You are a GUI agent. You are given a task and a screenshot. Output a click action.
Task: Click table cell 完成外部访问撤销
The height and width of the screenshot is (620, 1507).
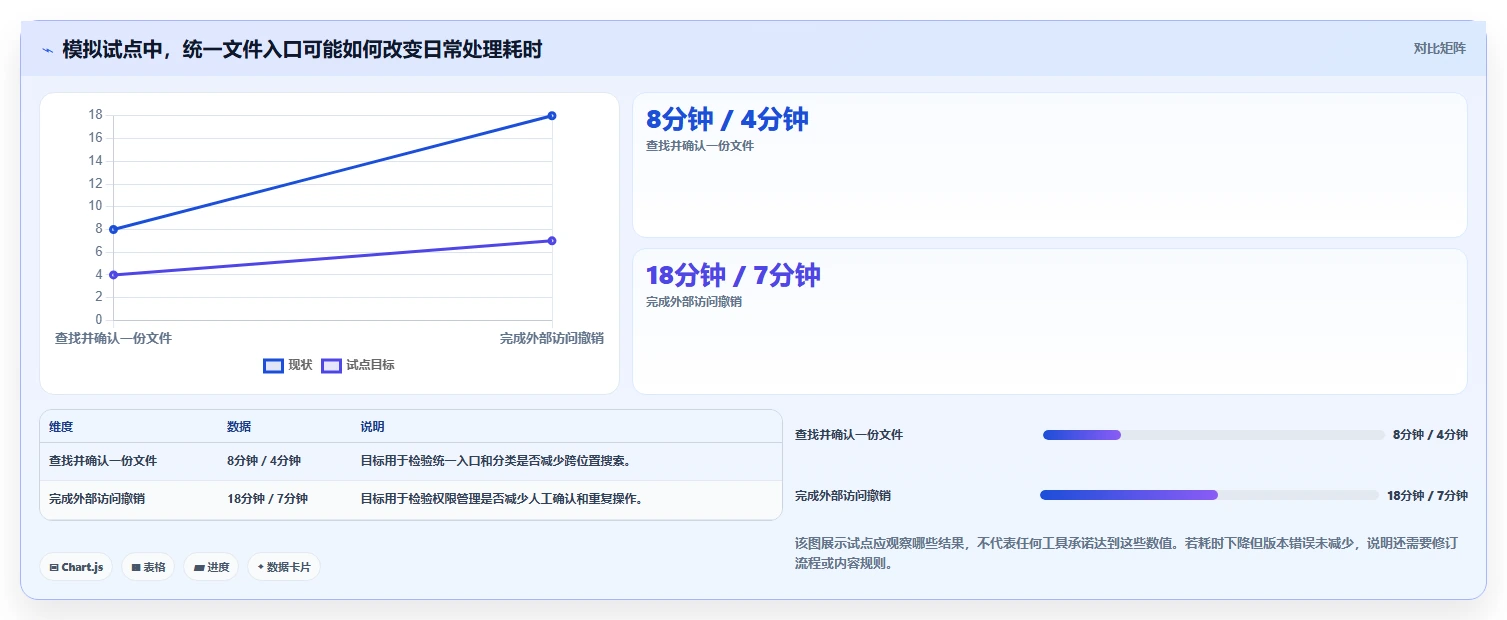(97, 499)
